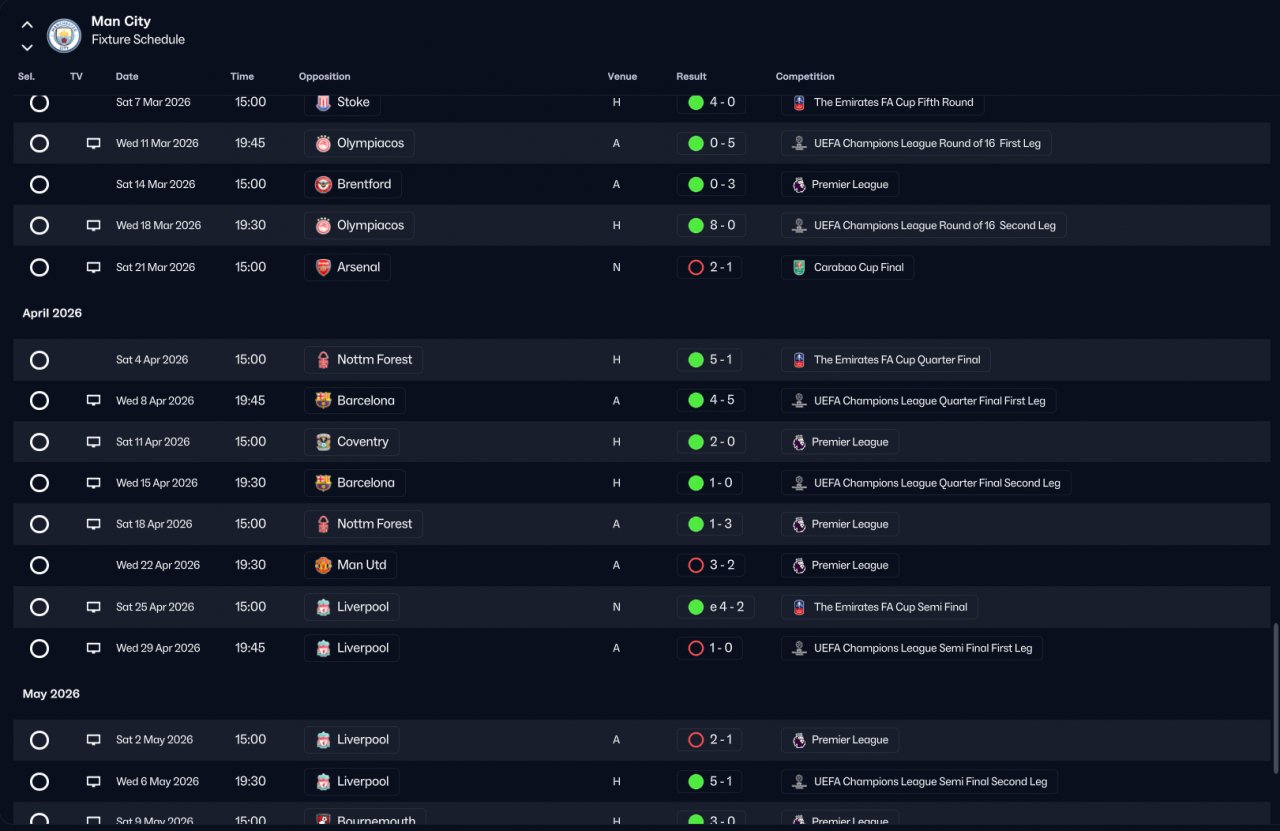Viewport: 1280px width, 831px height.
Task: Click the up chevron beside club badge
Action: click(27, 25)
